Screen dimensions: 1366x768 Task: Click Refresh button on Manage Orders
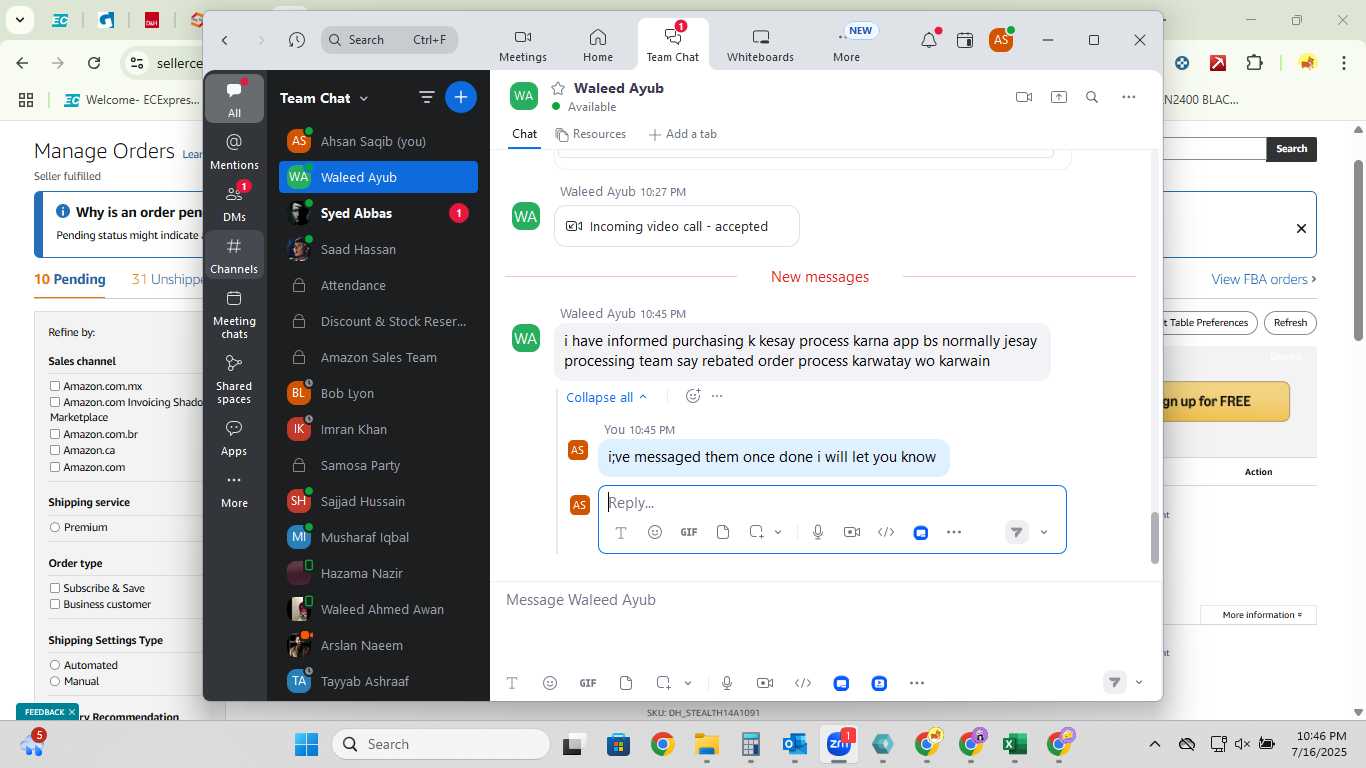1290,323
